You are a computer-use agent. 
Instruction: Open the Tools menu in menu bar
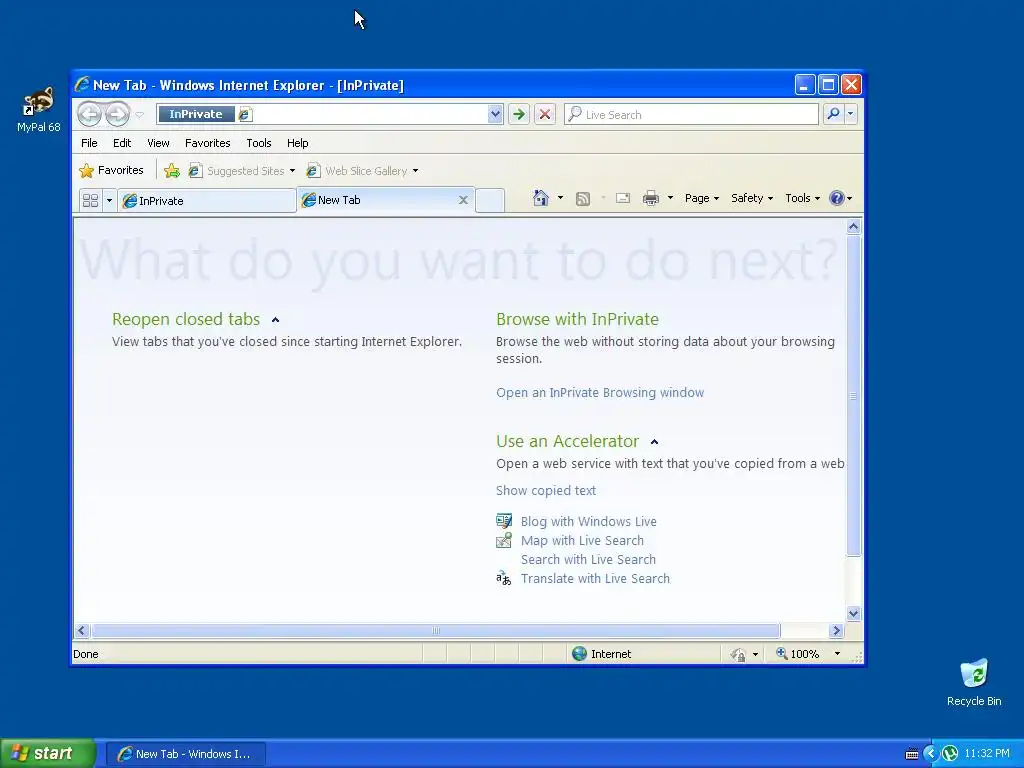[x=259, y=143]
